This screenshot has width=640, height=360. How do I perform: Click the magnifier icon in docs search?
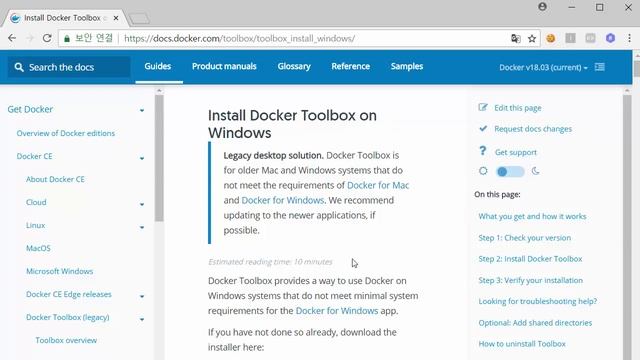[19, 67]
